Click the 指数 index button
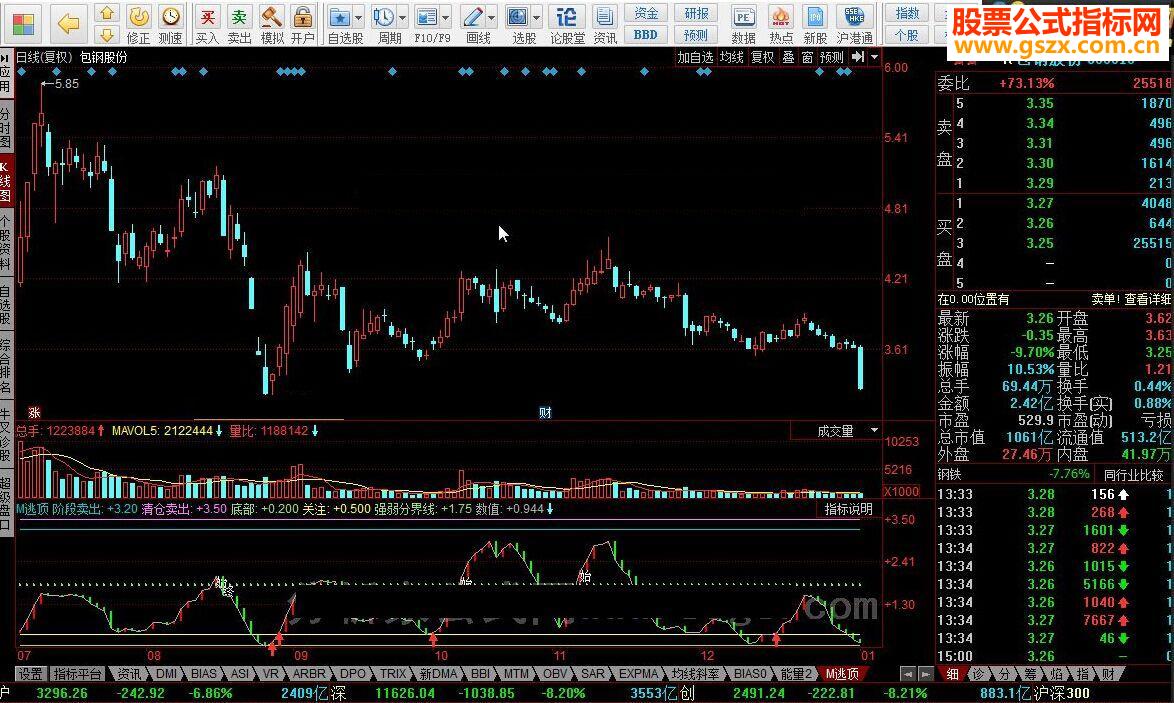This screenshot has height=703, width=1174. (907, 13)
